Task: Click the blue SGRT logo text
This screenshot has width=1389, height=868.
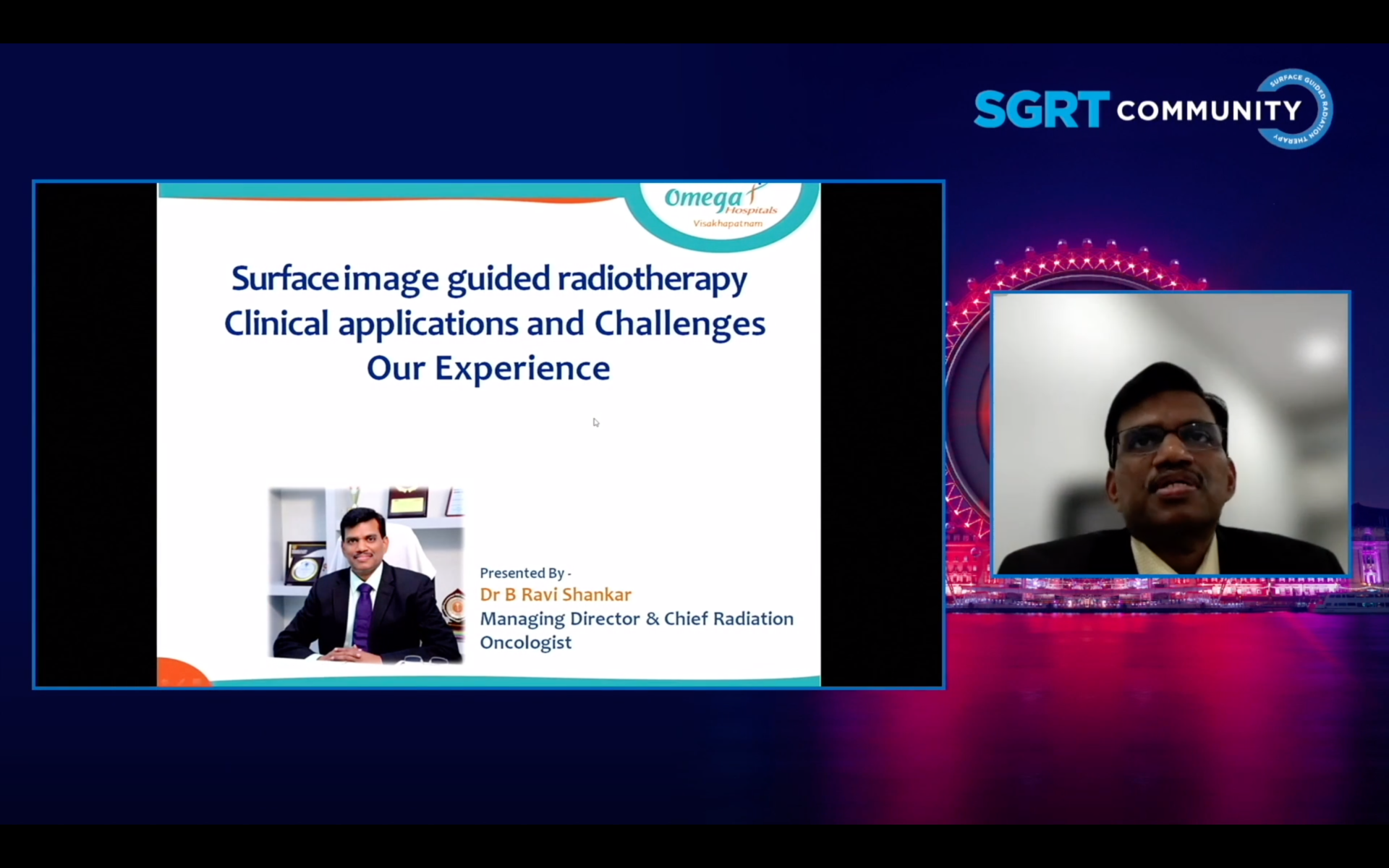Action: coord(1041,111)
